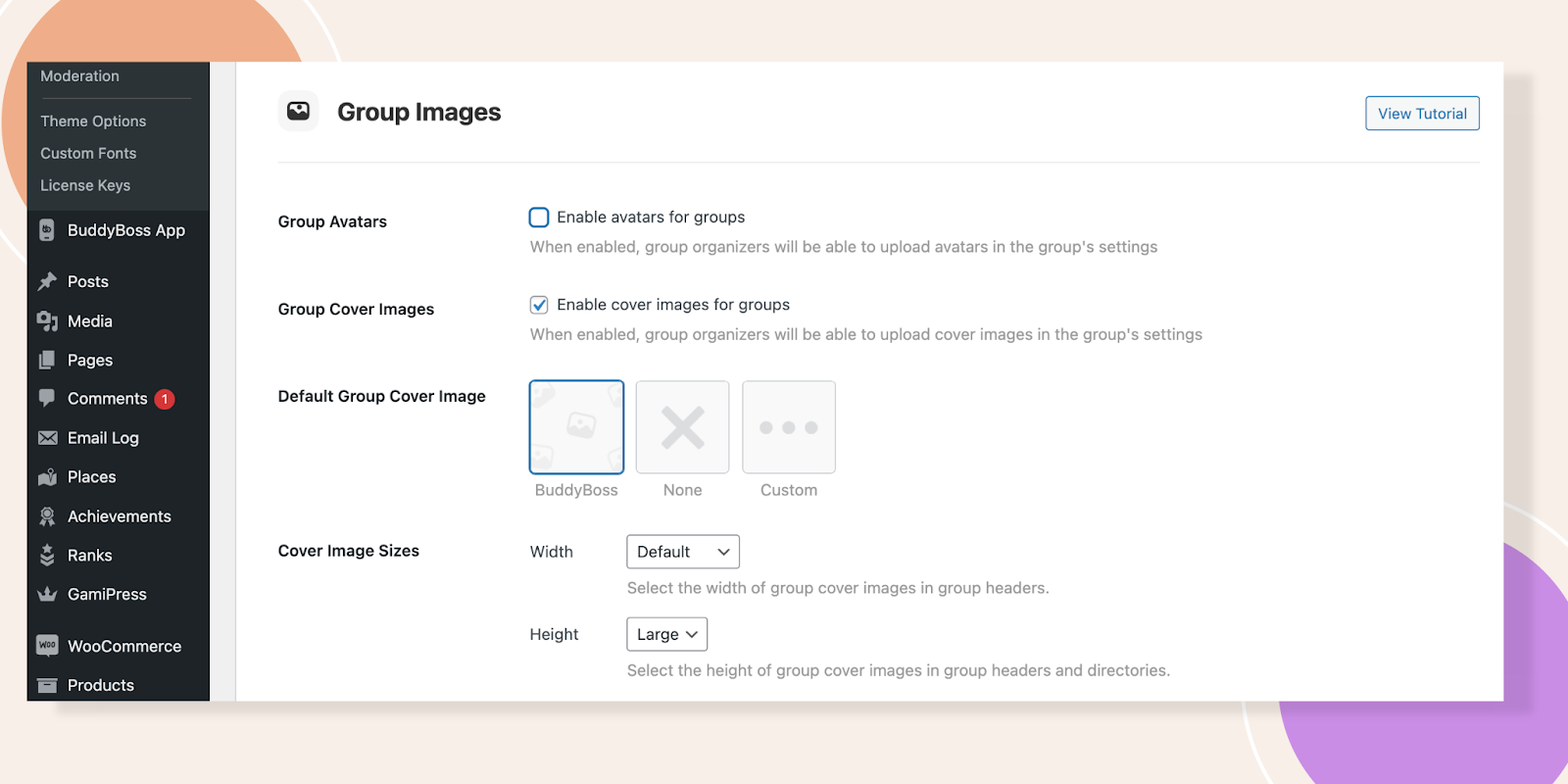
Task: Click the Comments speech bubble icon
Action: pyautogui.click(x=47, y=398)
